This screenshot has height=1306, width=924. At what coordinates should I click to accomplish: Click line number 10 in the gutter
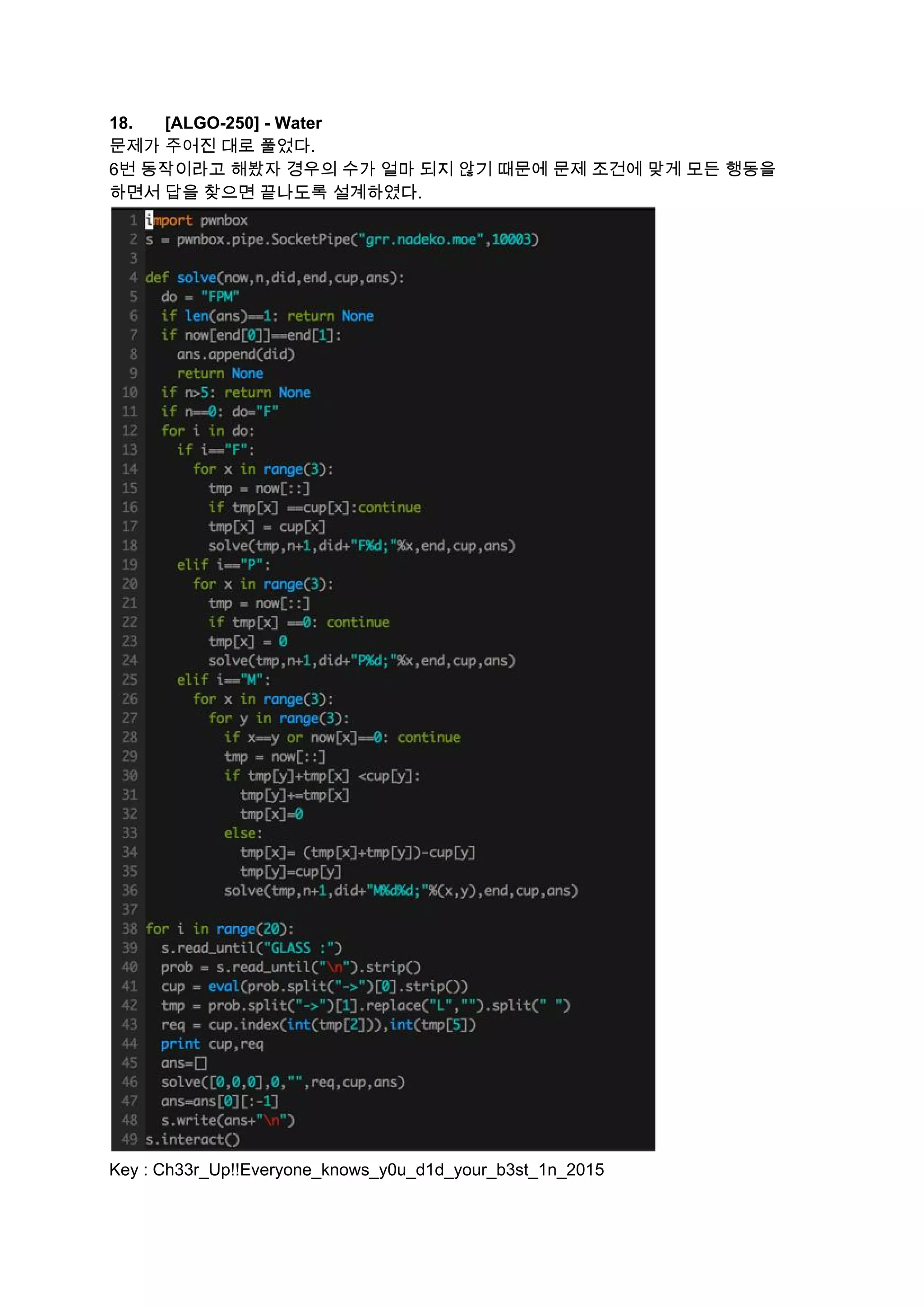pos(129,392)
